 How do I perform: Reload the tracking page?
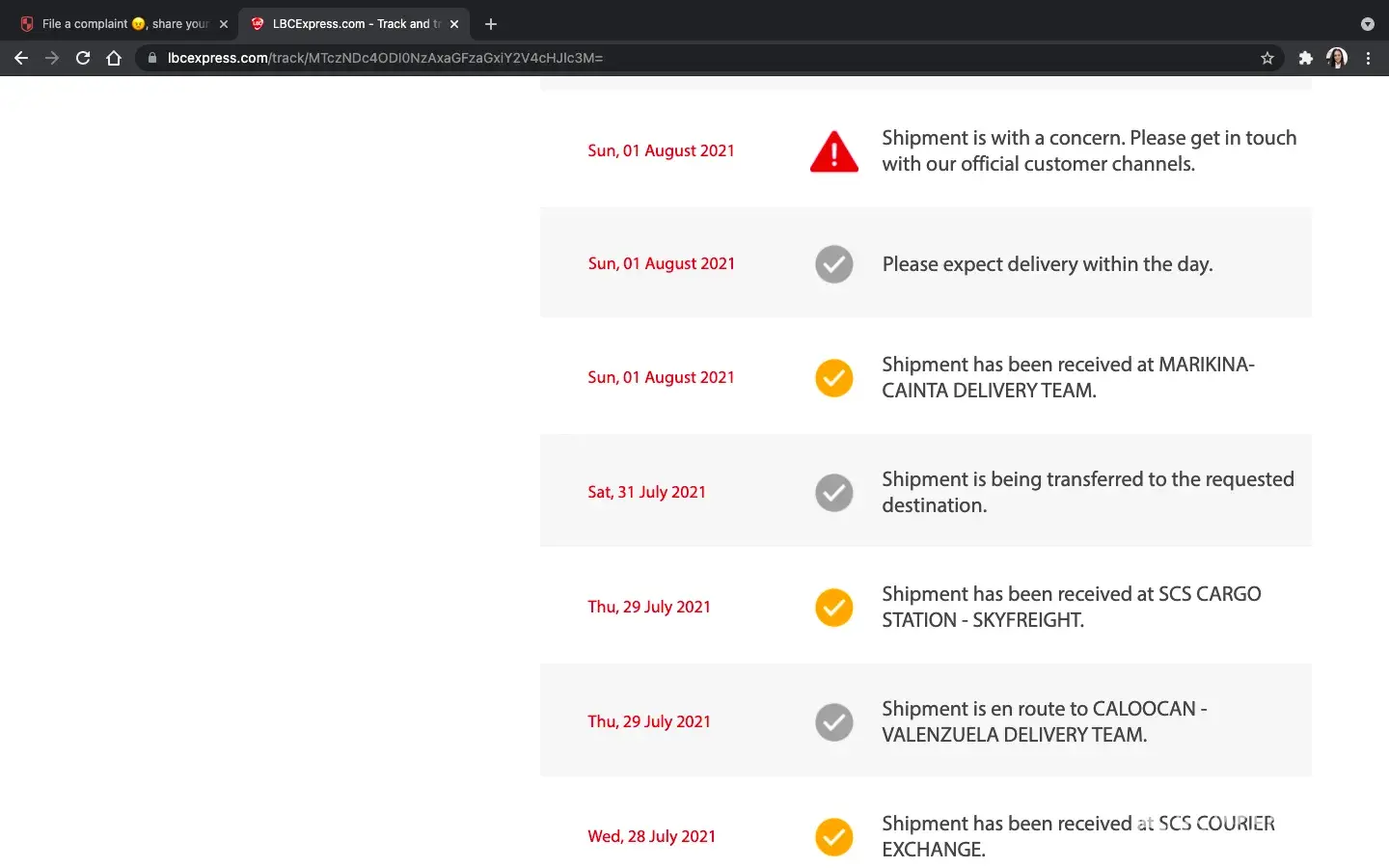point(83,58)
